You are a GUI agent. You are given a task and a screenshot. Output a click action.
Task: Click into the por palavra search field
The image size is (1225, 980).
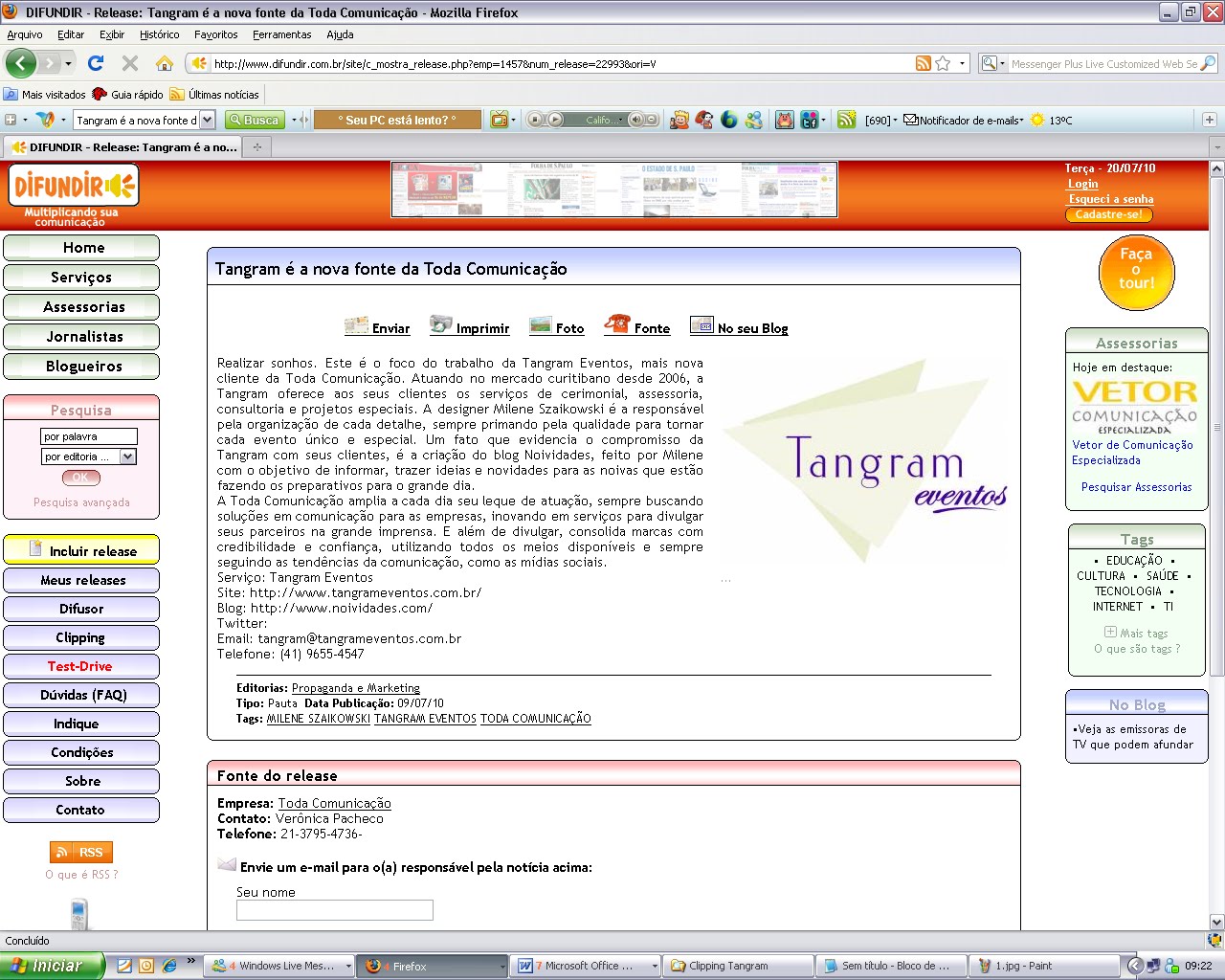pyautogui.click(x=89, y=436)
